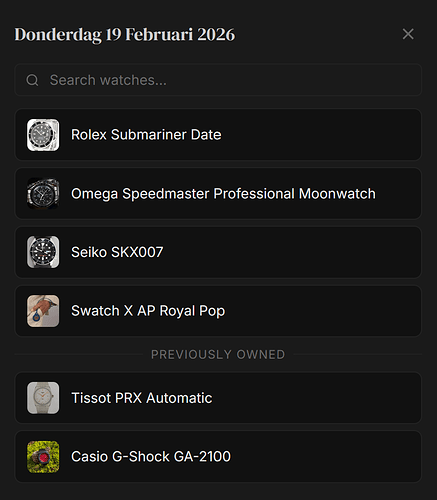Focus the Search watches input field

point(218,80)
